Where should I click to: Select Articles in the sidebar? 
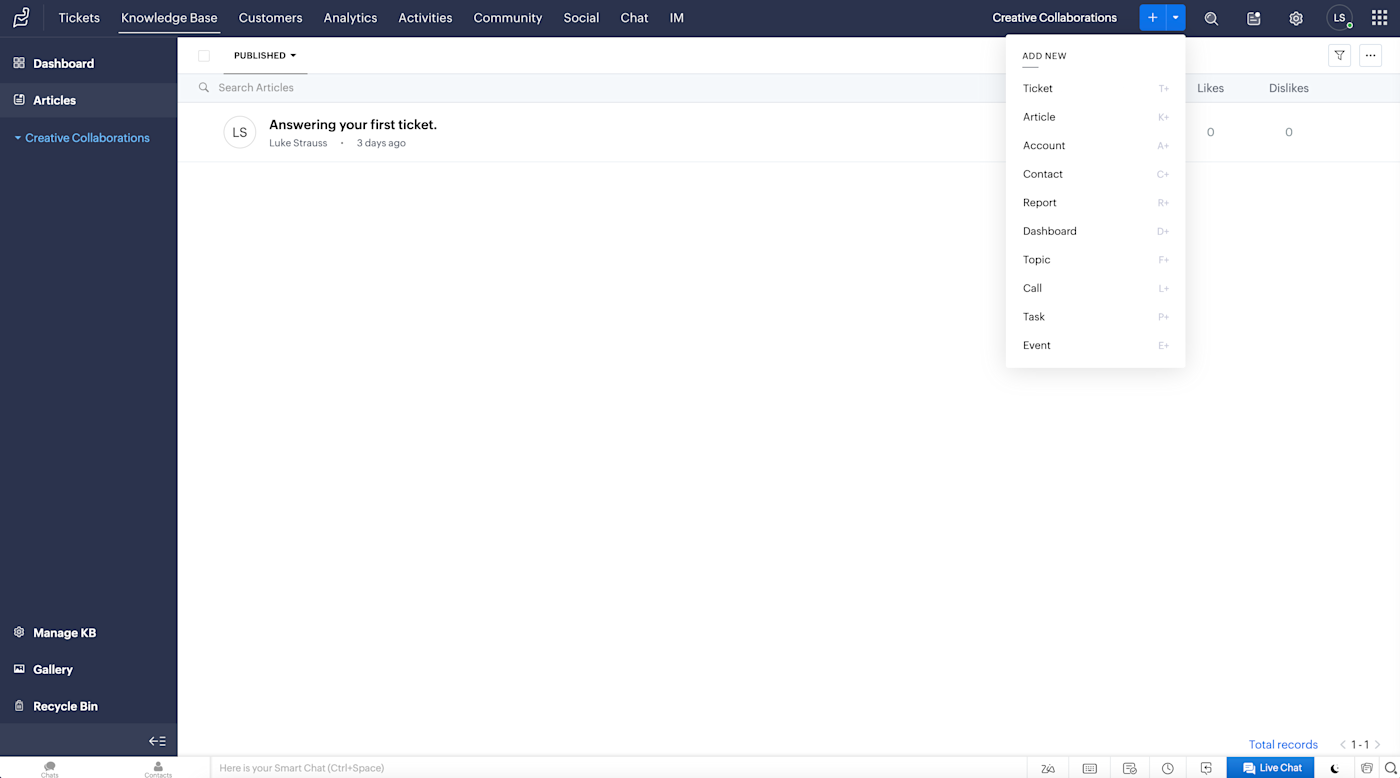[x=88, y=100]
